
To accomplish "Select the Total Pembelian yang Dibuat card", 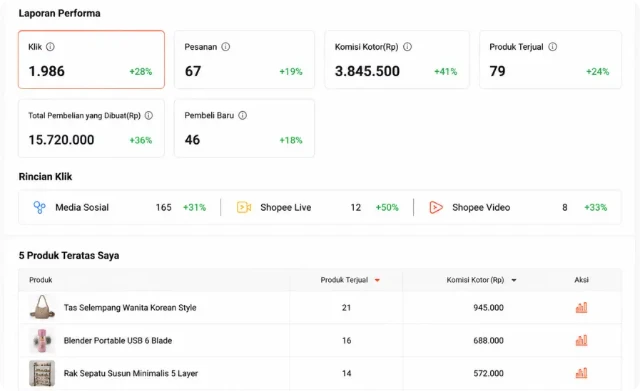I will pos(91,128).
